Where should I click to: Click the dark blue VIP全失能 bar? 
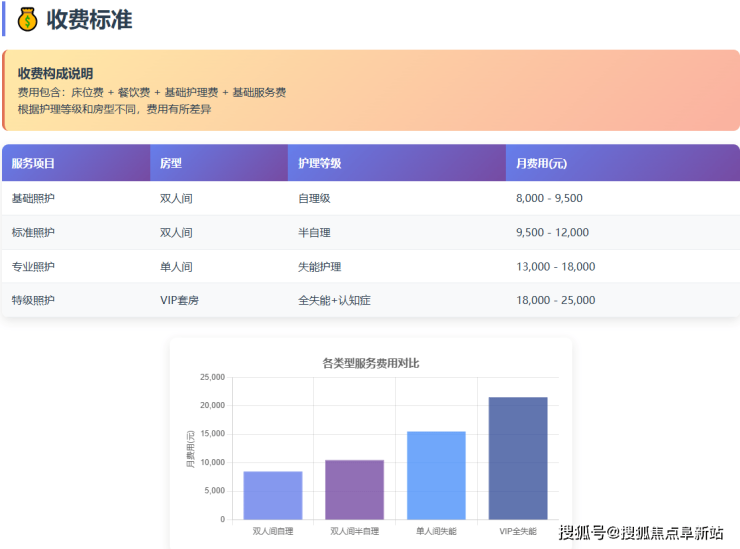coord(518,458)
